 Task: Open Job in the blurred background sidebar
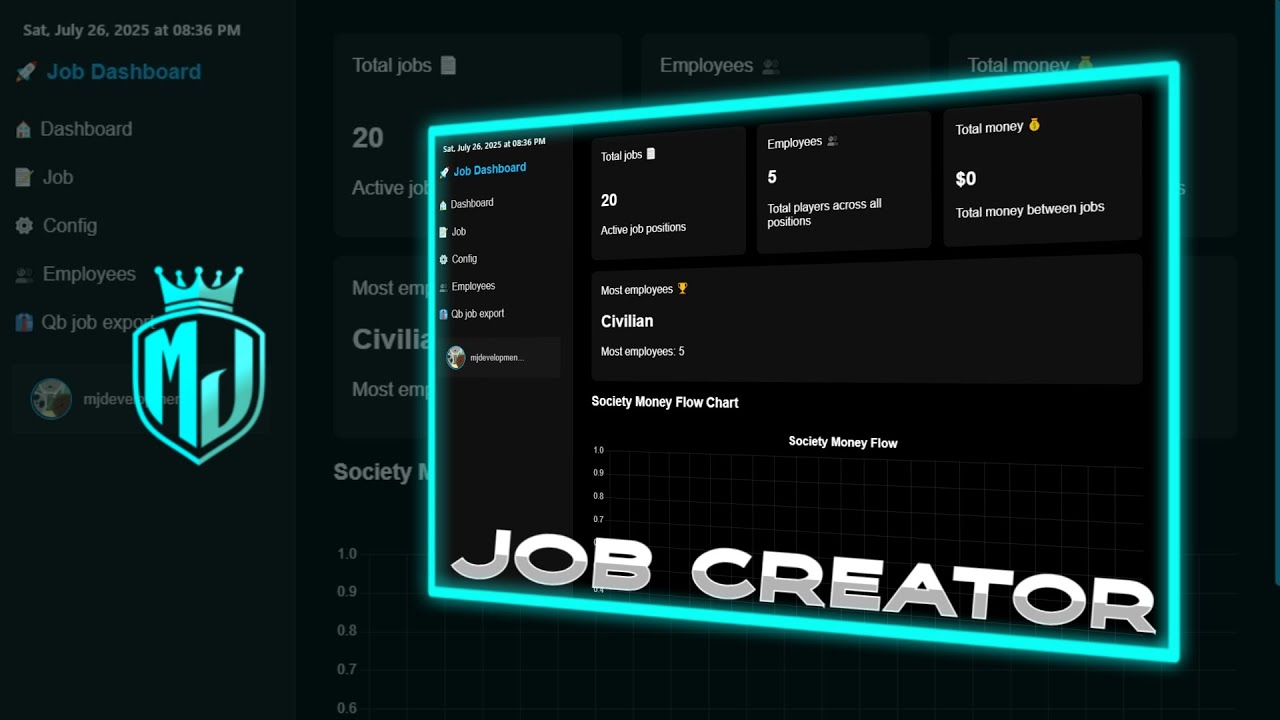pyautogui.click(x=58, y=177)
